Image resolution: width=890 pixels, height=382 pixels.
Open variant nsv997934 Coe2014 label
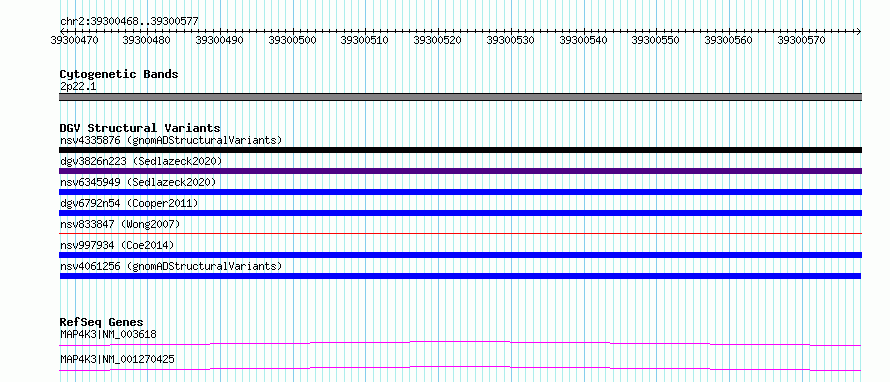(x=117, y=245)
